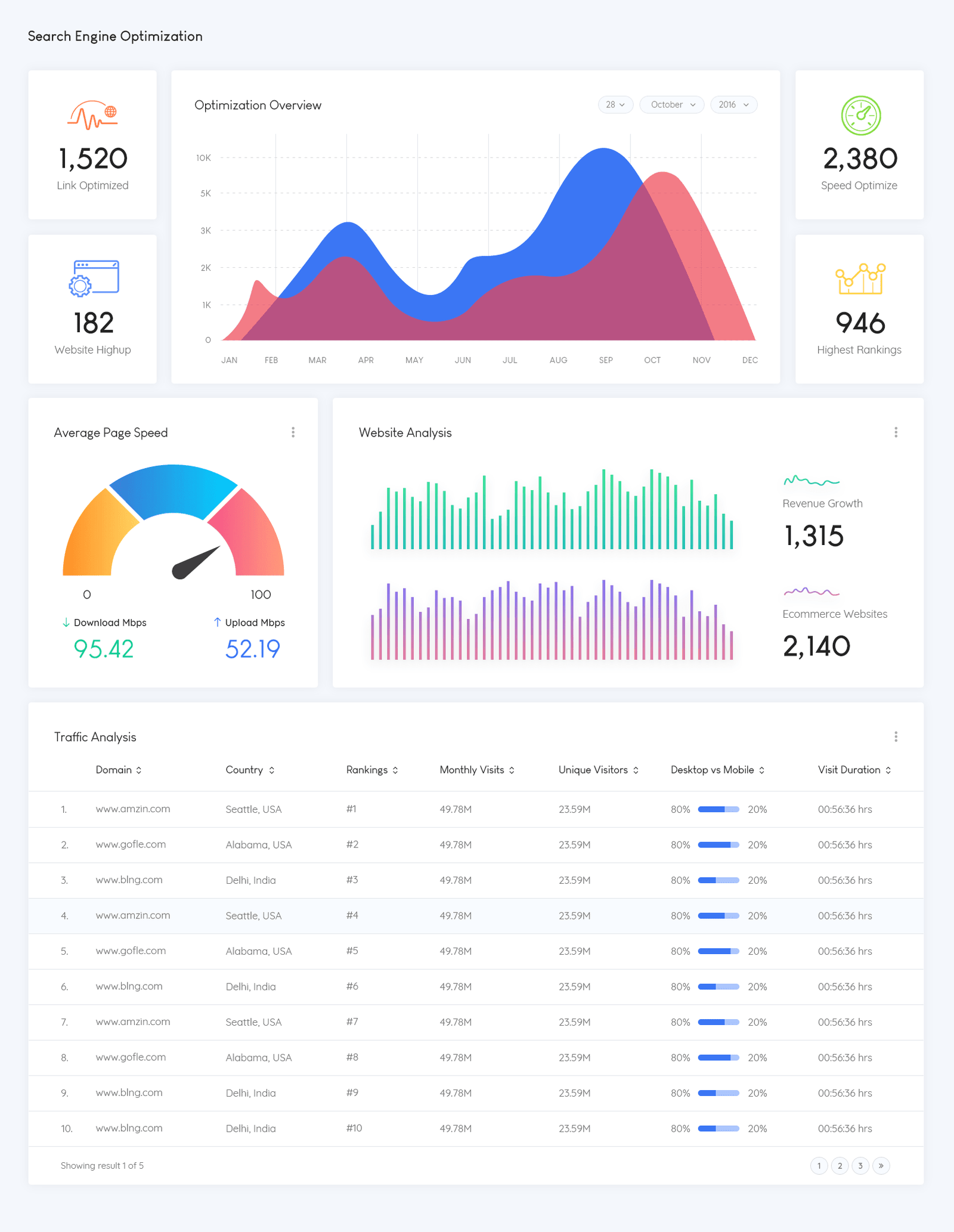
Task: Click the Website Highup browser icon
Action: [93, 278]
